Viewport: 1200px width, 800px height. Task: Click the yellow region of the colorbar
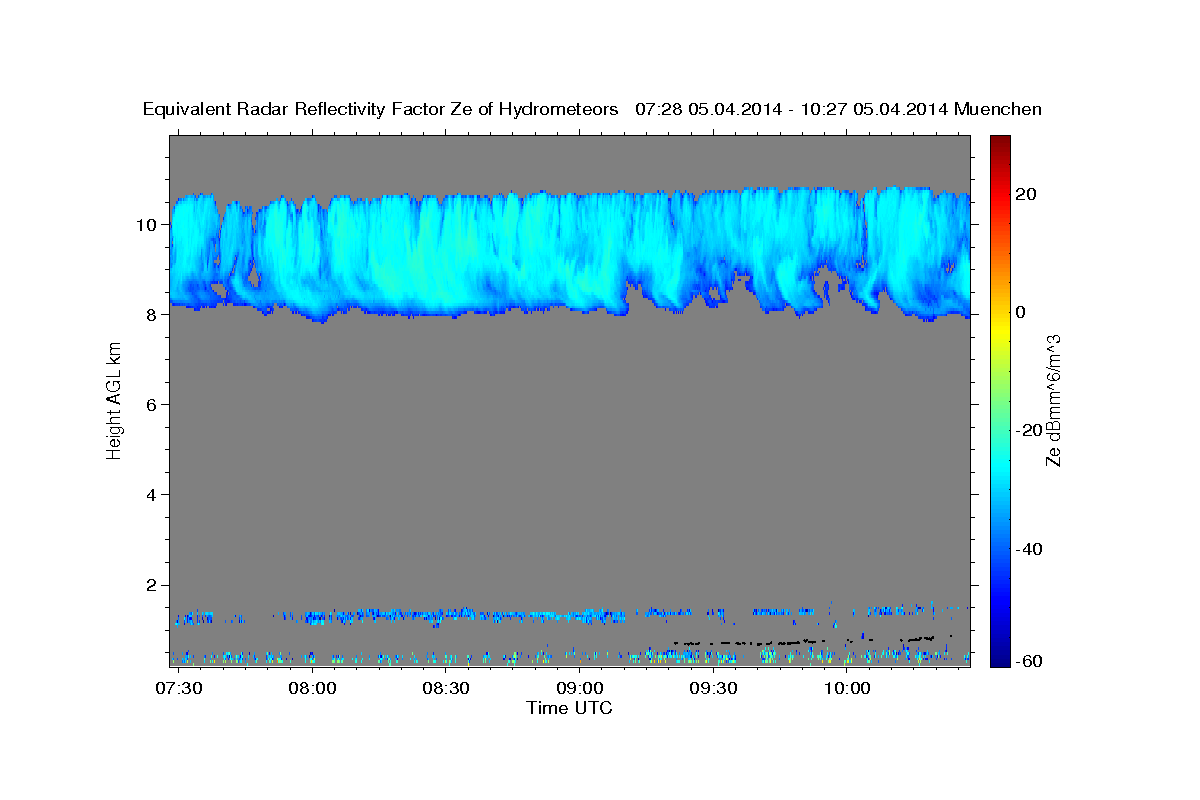(998, 330)
